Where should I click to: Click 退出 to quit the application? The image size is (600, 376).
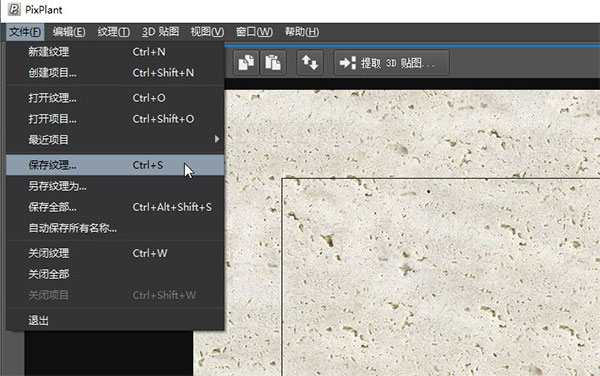coord(115,320)
